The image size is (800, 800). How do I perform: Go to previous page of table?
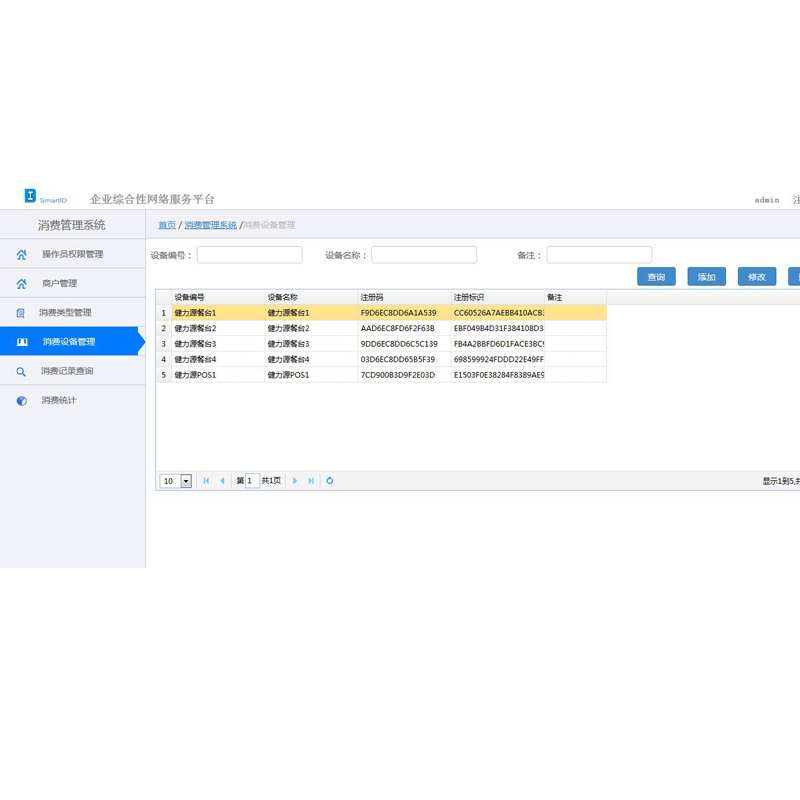tap(222, 481)
